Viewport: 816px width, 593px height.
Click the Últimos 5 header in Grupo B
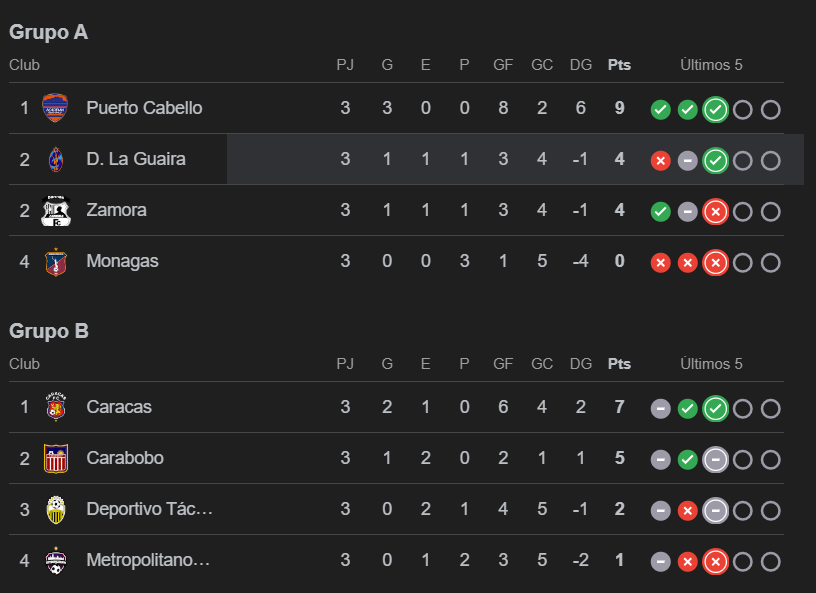(711, 364)
